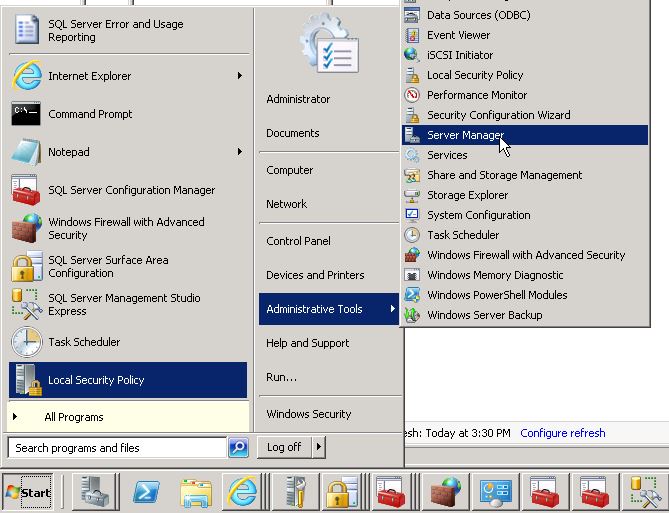Click firewall brick-wall icon in the taskbar
This screenshot has height=513, width=669.
coord(445,492)
